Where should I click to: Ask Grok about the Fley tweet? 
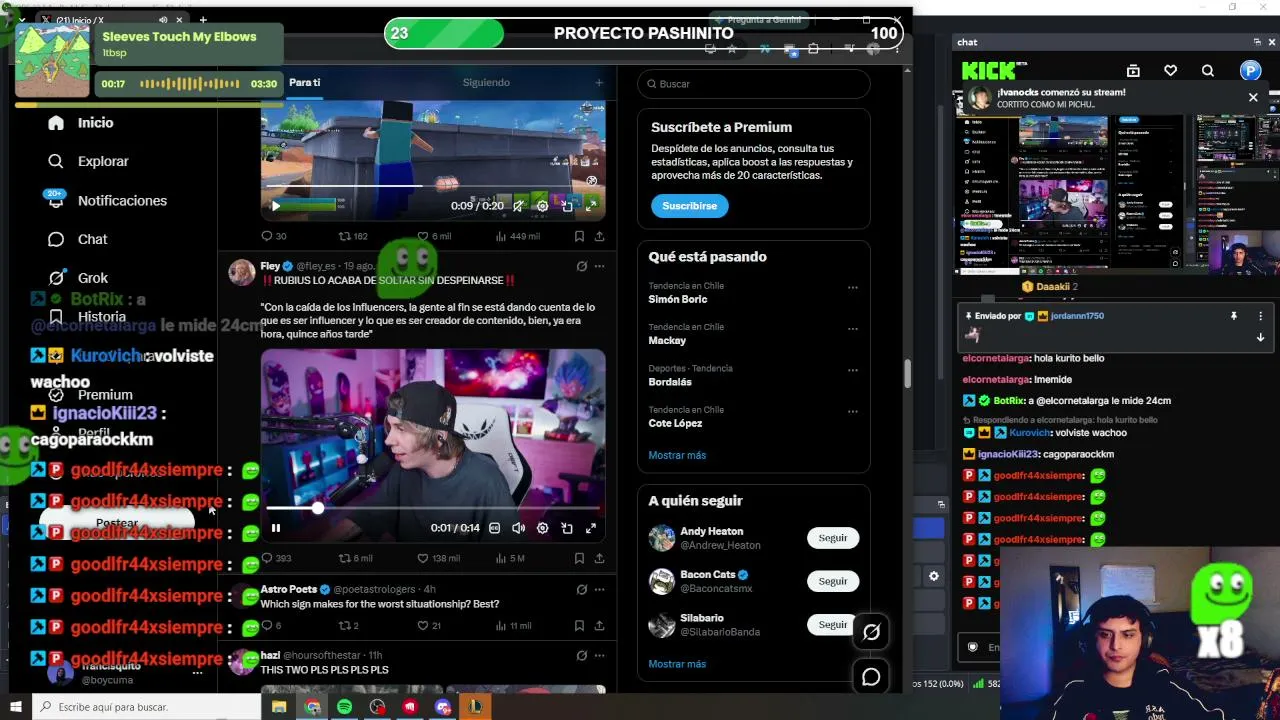582,266
